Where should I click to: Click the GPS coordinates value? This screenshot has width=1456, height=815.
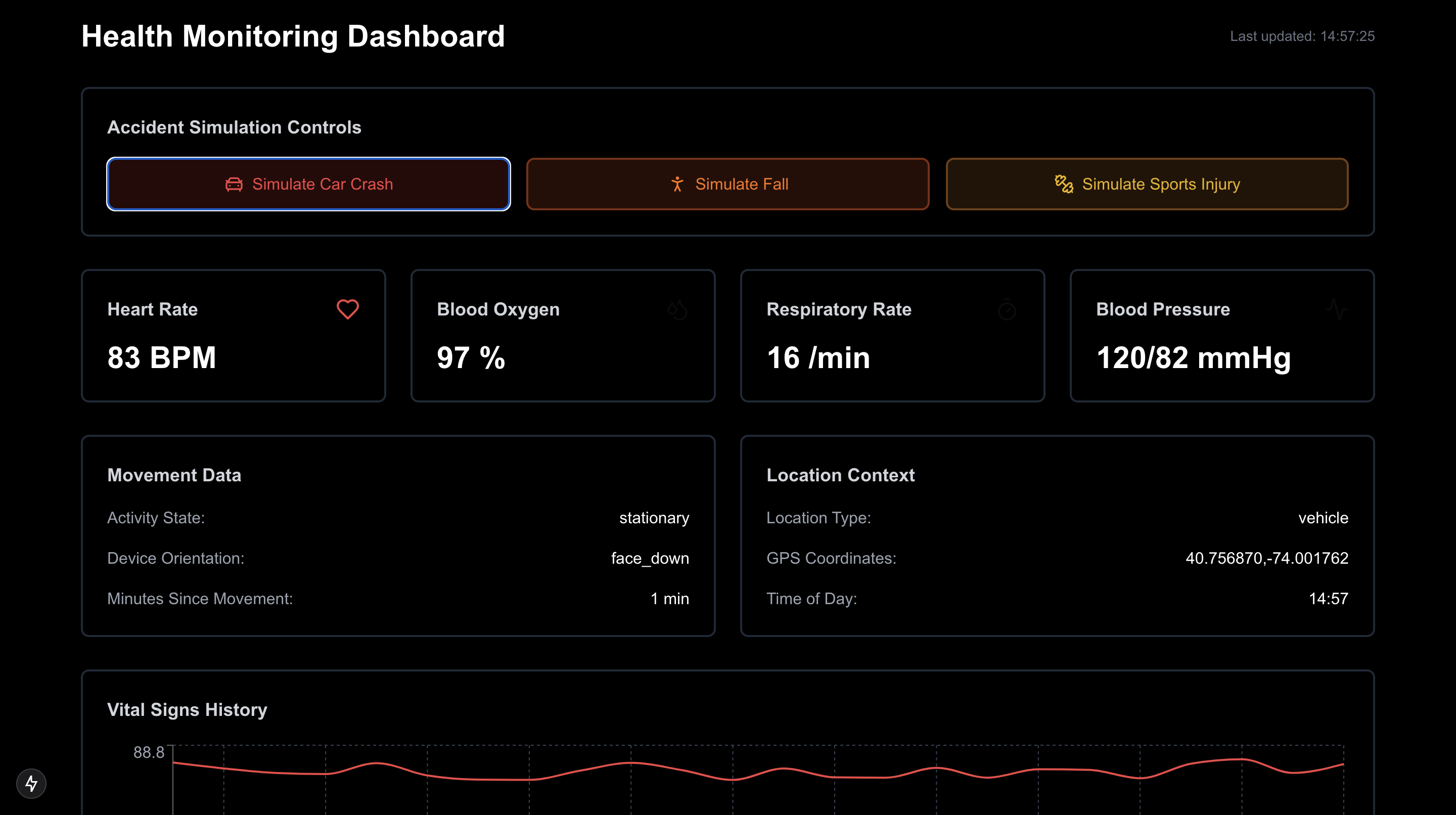coord(1266,558)
